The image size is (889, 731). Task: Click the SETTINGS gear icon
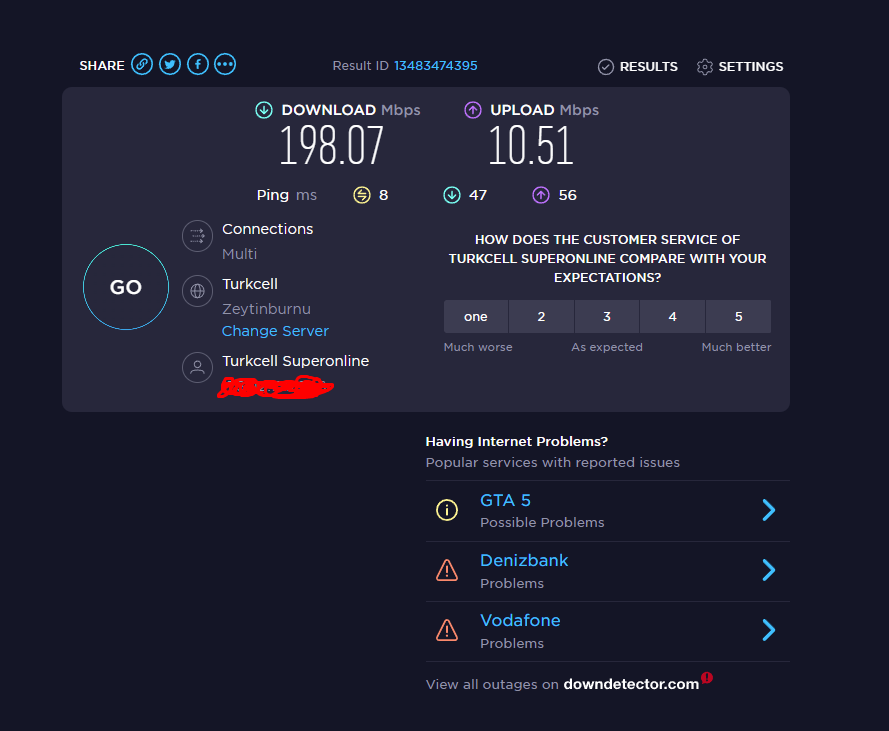[x=705, y=67]
